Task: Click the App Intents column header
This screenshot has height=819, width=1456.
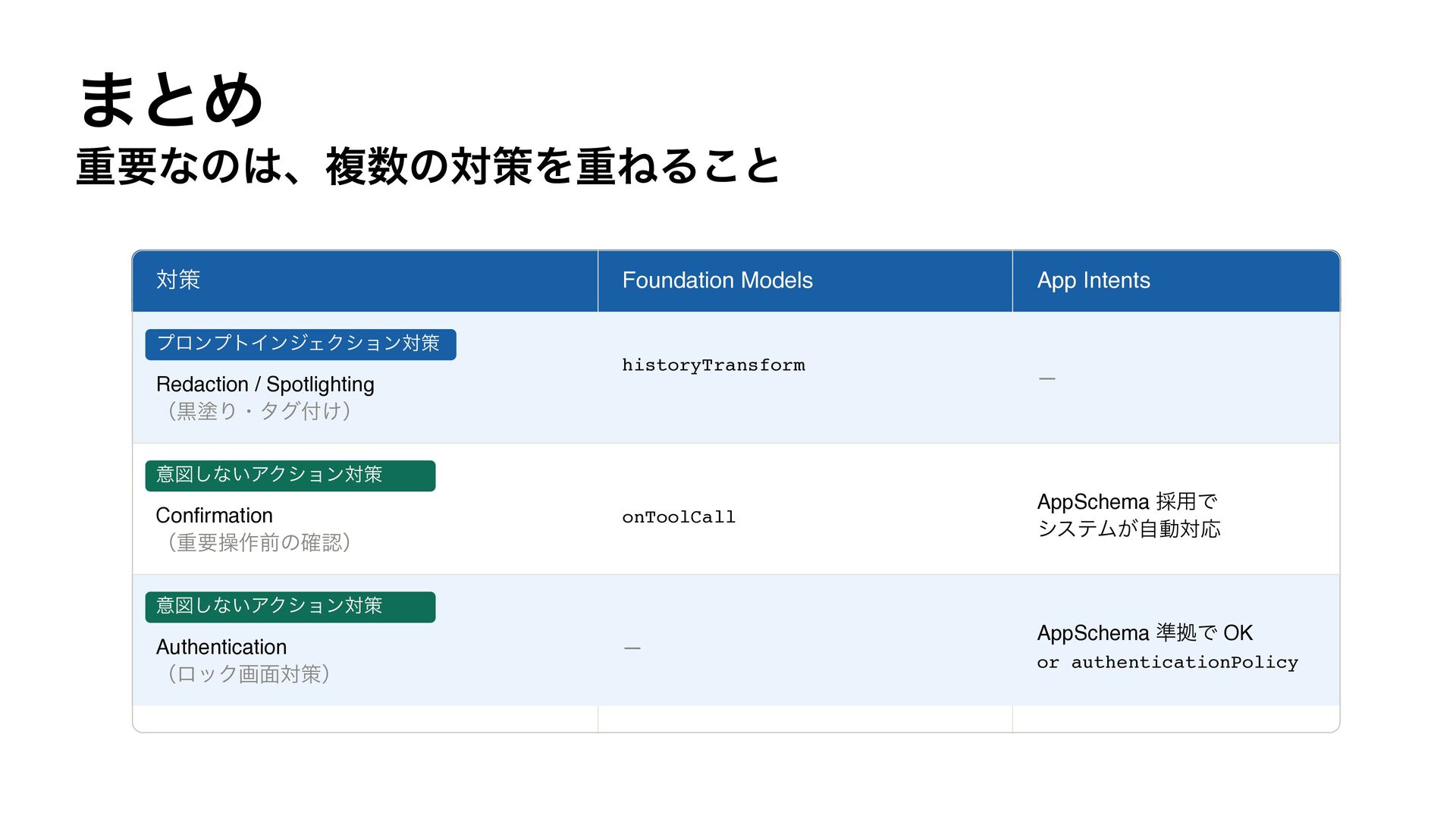Action: (1094, 281)
